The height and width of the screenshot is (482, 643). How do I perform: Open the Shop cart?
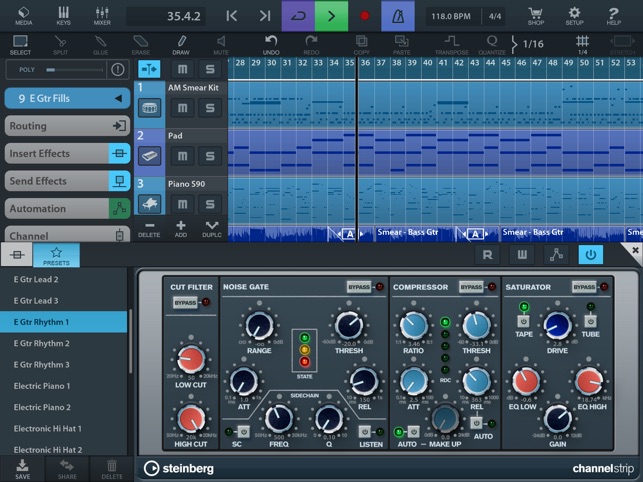(536, 15)
